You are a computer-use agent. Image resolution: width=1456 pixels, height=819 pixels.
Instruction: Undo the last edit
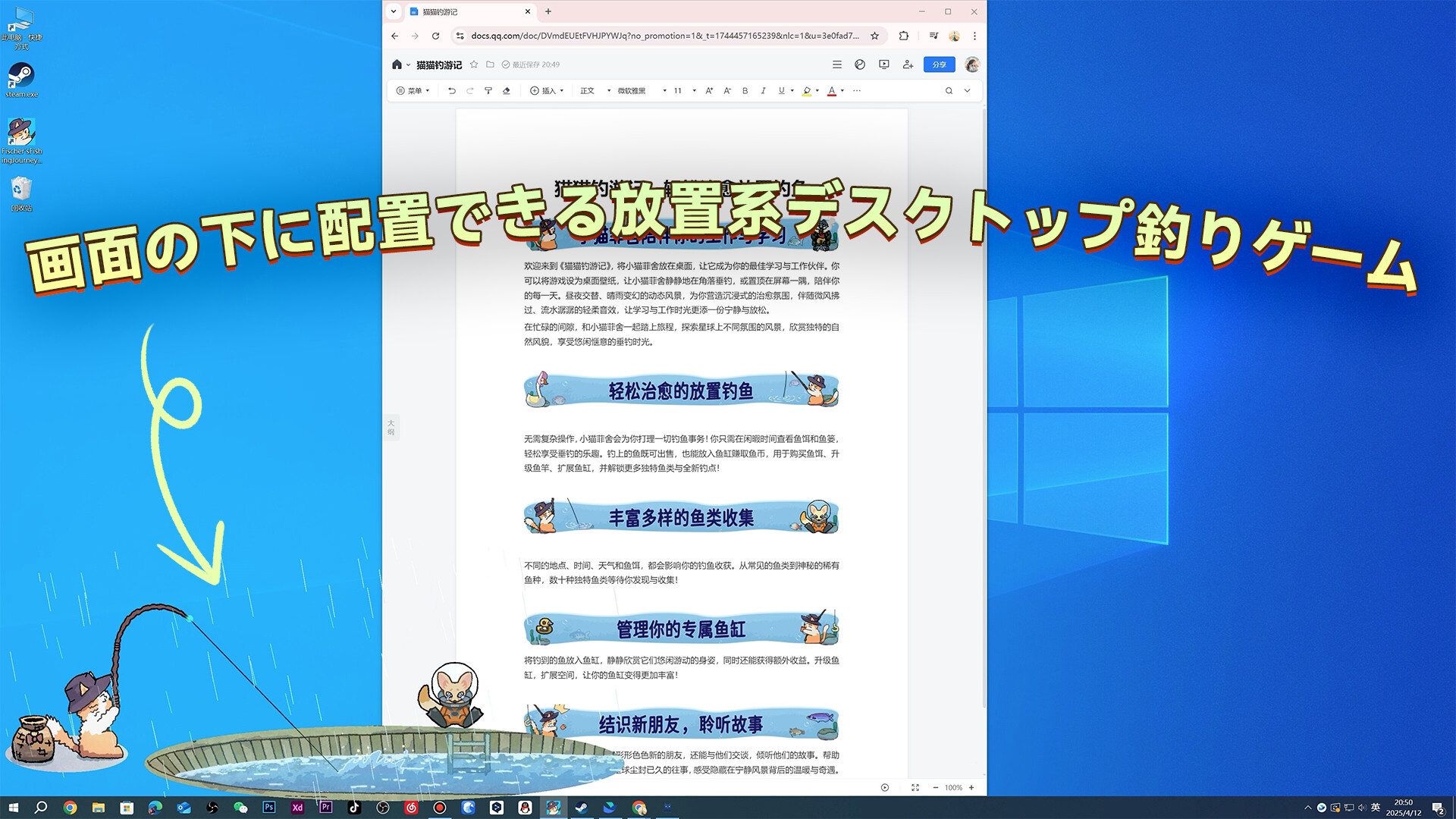452,90
